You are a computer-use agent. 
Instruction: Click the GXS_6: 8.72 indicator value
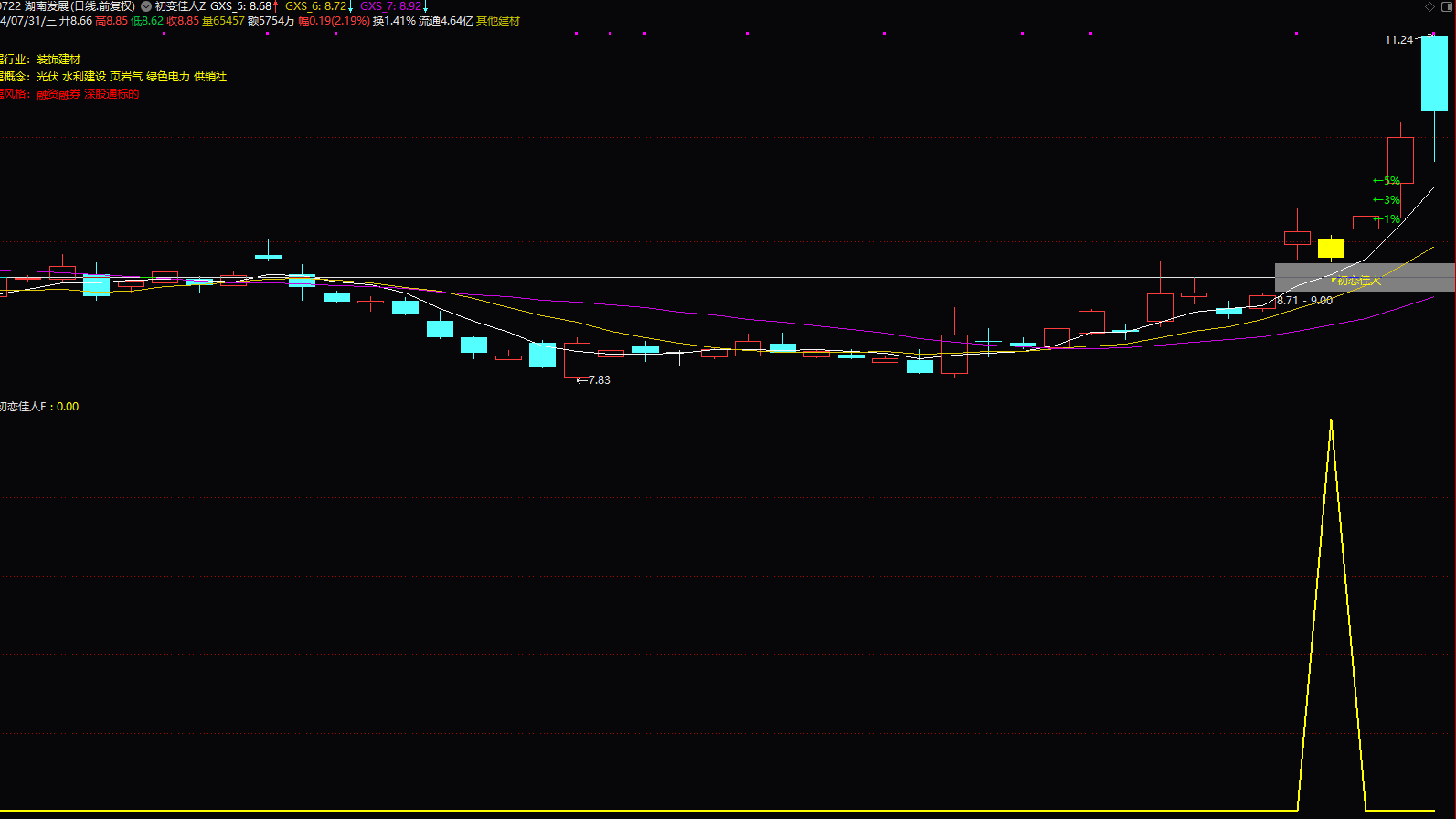coord(316,6)
